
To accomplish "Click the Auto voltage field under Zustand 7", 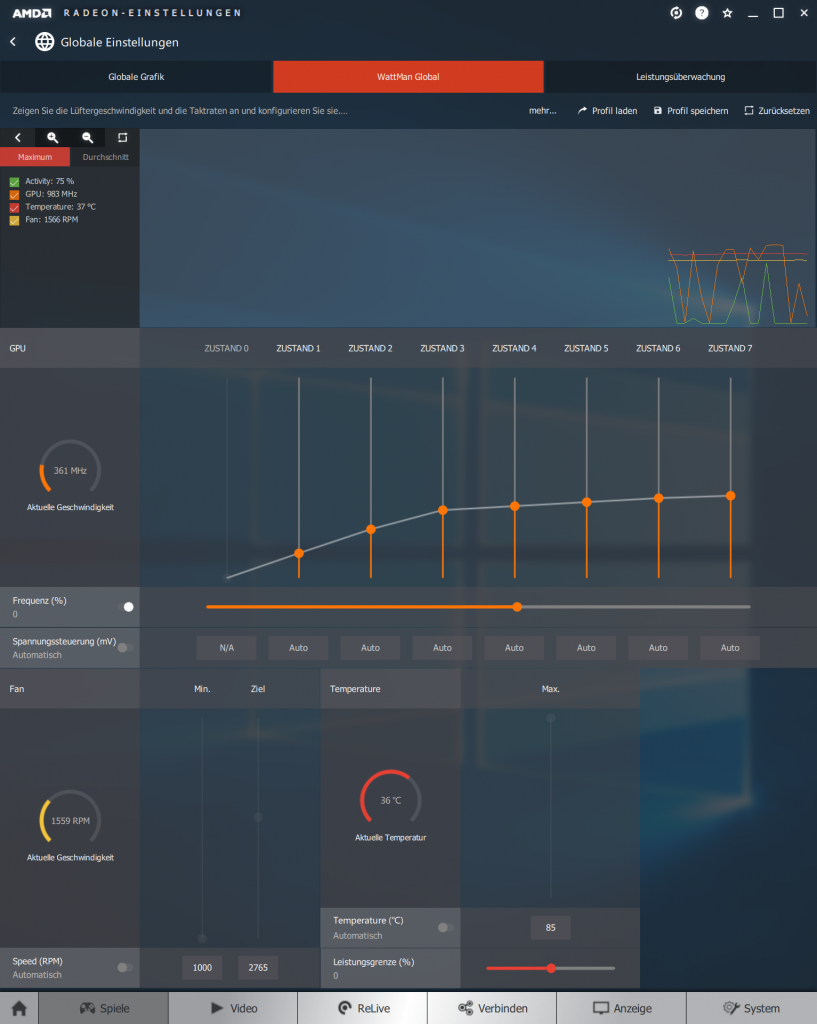I will pos(730,648).
